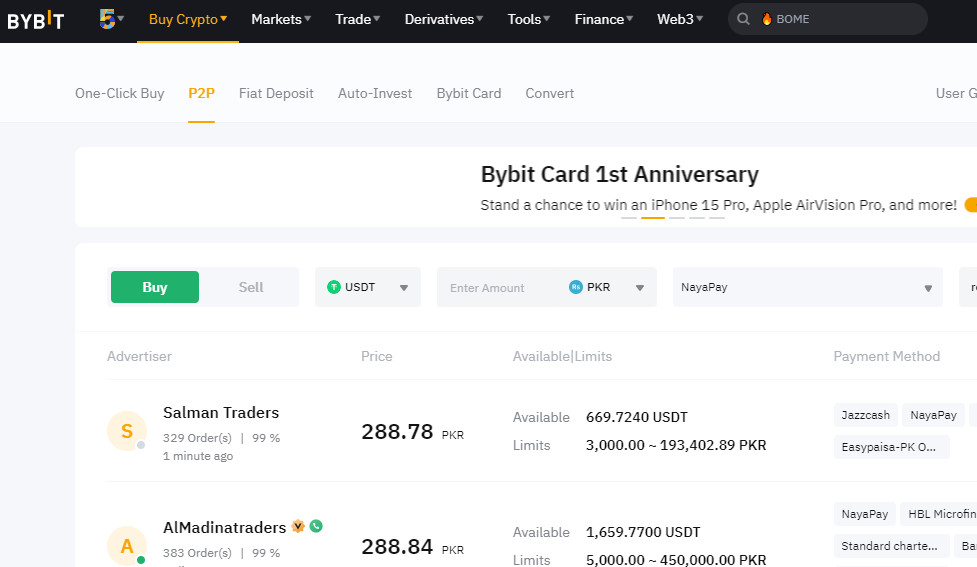Click the PKR currency icon
Viewport: 977px width, 567px height.
pos(576,287)
